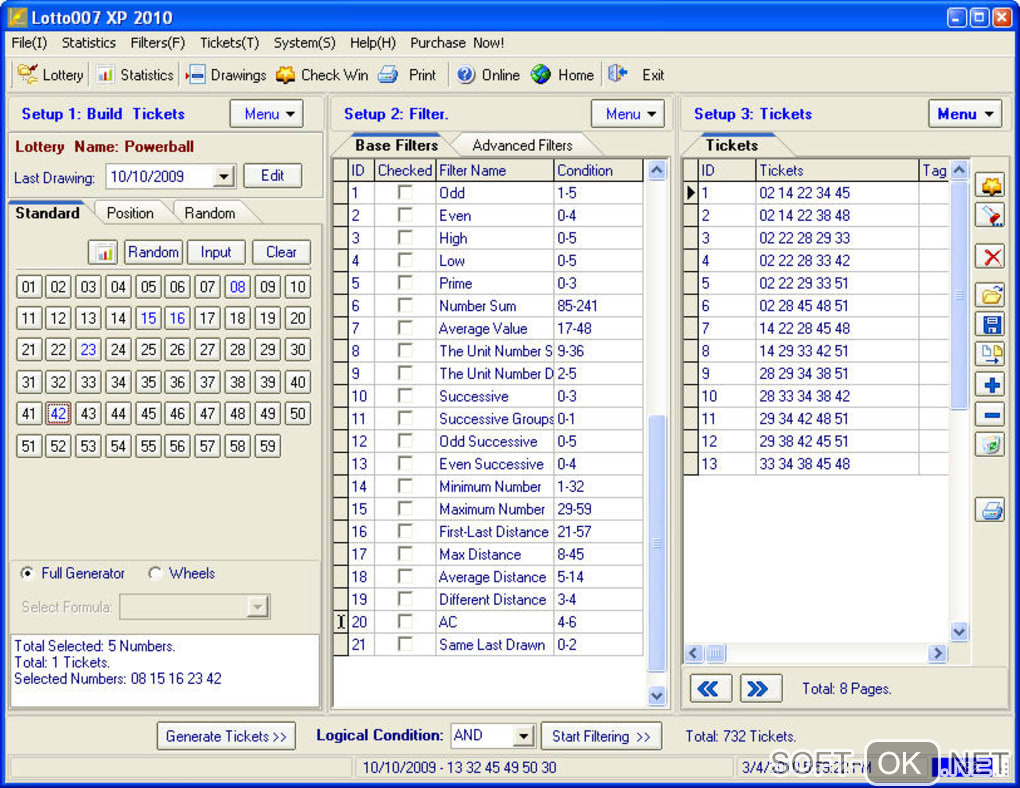Click the tickets horizontal scrollbar thumb

point(715,653)
